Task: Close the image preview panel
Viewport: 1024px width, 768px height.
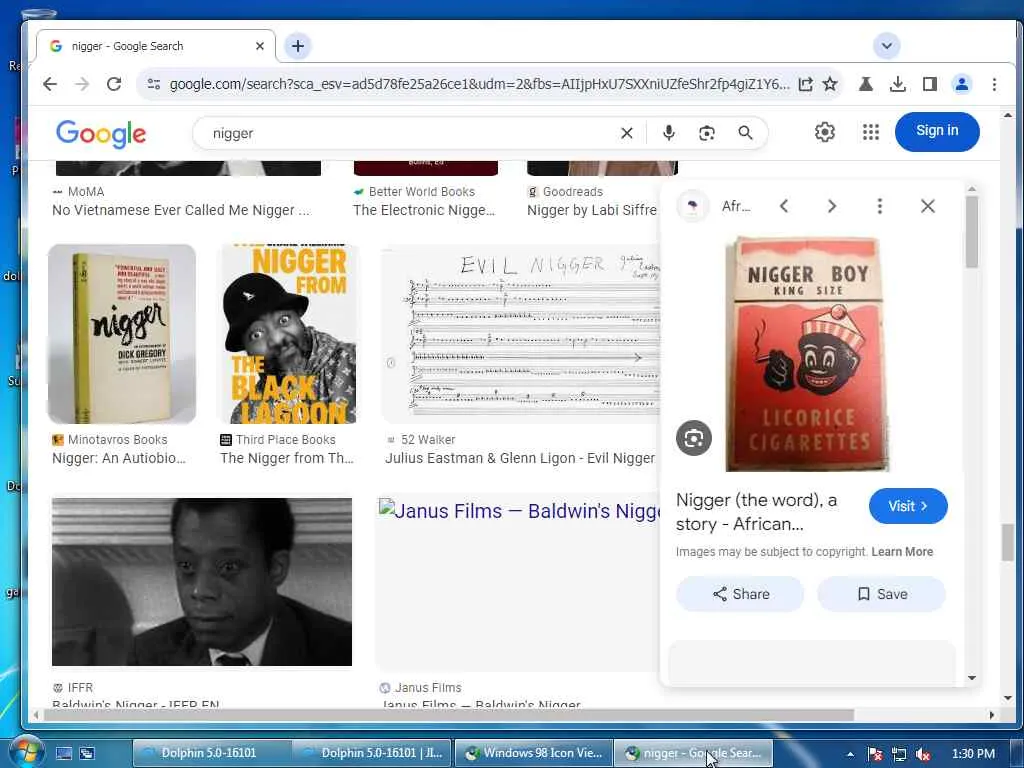Action: 927,206
